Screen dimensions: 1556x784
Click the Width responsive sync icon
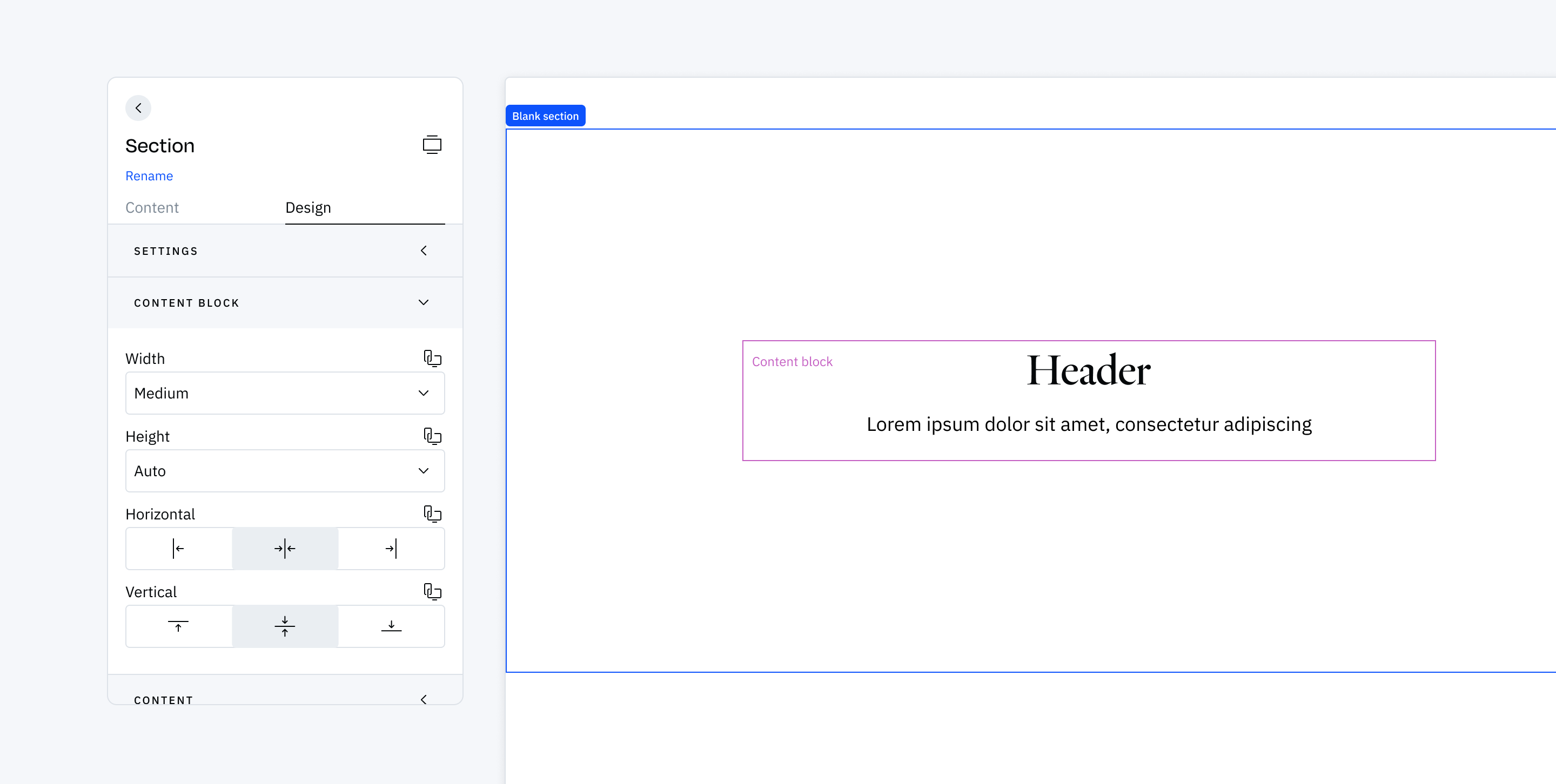click(x=432, y=358)
